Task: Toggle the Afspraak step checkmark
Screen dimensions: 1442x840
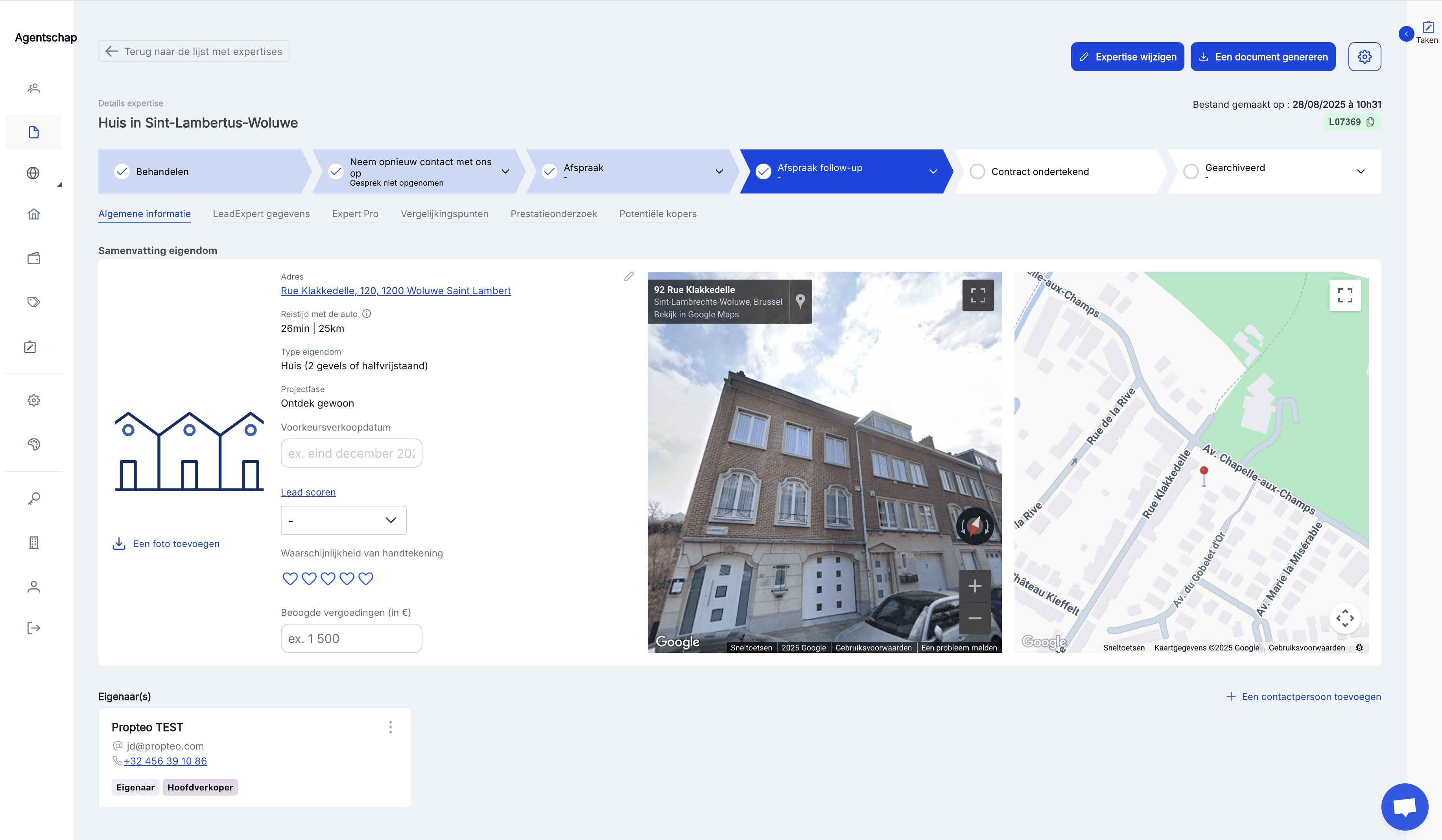Action: [550, 172]
